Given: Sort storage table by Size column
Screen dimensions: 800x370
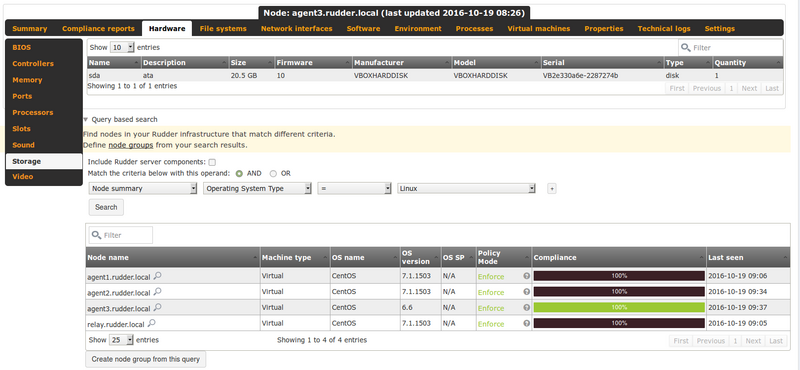Looking at the screenshot, I should [x=252, y=63].
